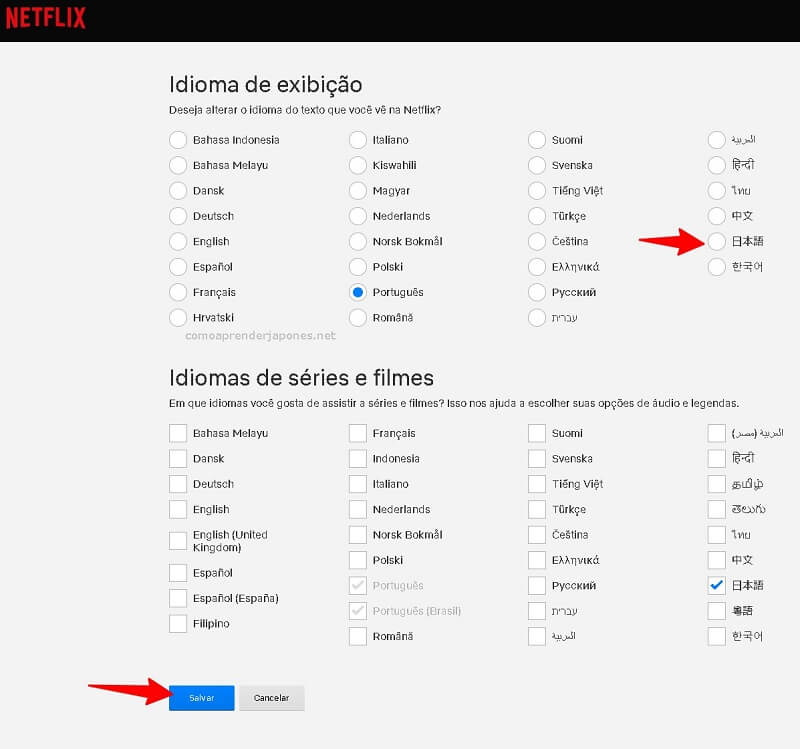The width and height of the screenshot is (800, 749).
Task: Uncheck the 日本語 checkbox in series languages
Action: click(x=717, y=585)
